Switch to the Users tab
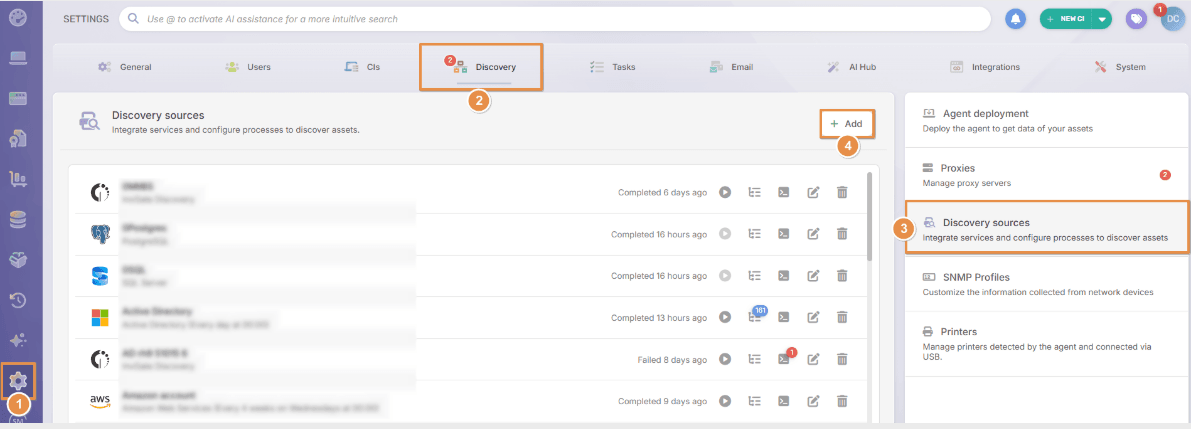The image size is (1191, 429). 248,67
